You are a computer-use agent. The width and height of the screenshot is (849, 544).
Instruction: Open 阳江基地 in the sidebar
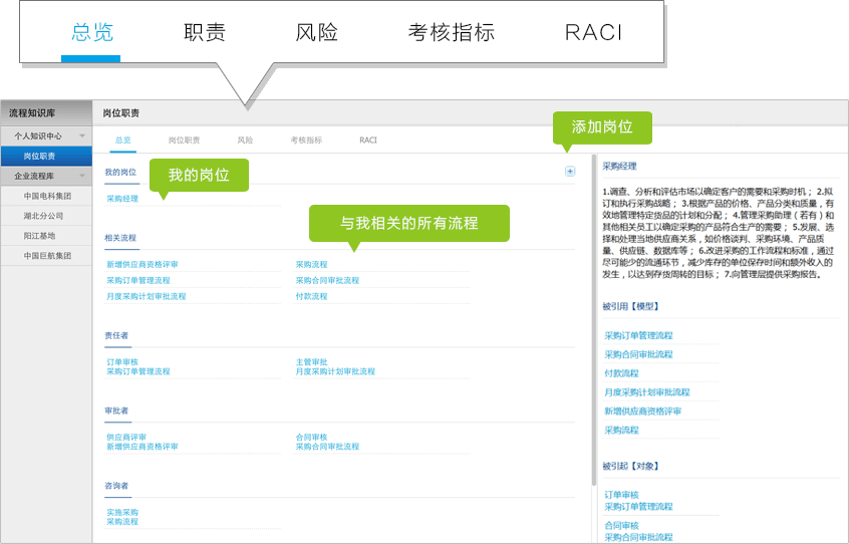[x=39, y=236]
